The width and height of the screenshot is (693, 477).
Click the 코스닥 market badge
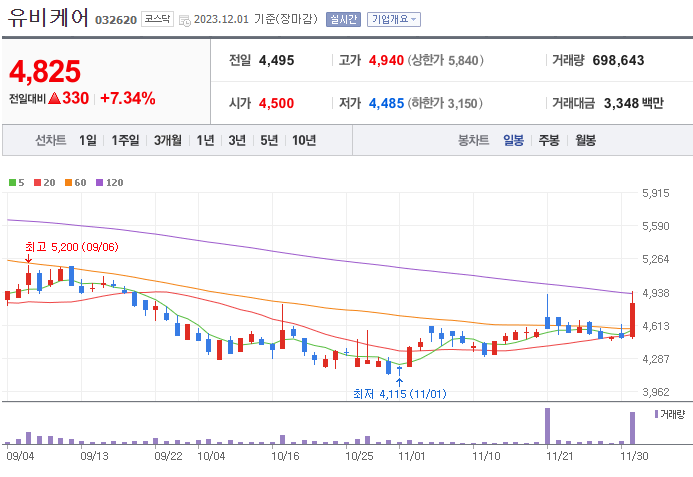click(157, 19)
